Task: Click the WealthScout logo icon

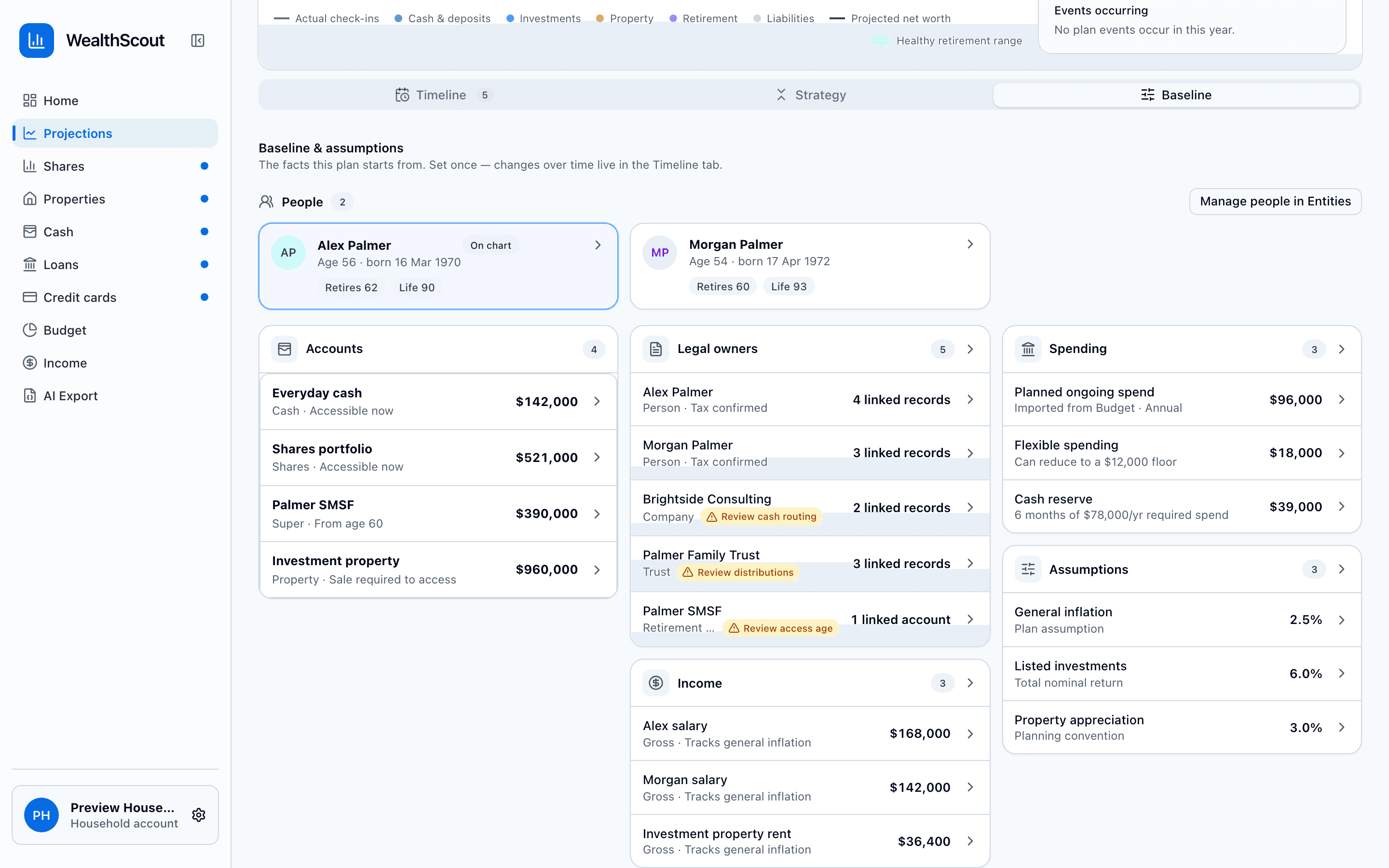Action: pyautogui.click(x=36, y=40)
